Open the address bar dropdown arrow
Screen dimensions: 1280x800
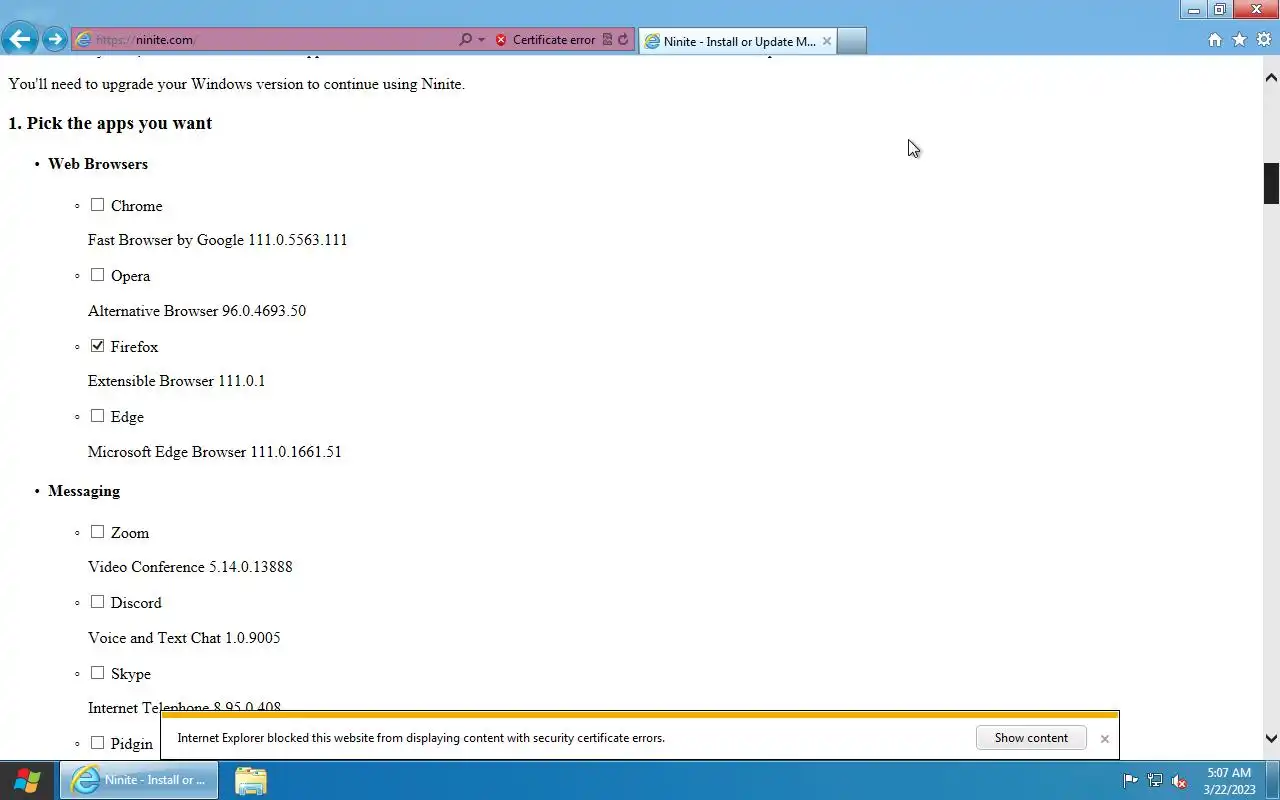point(481,40)
